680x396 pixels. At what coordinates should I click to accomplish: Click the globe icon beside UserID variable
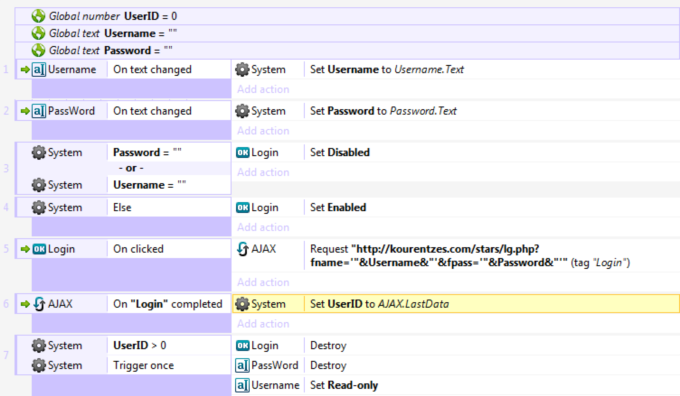click(38, 16)
